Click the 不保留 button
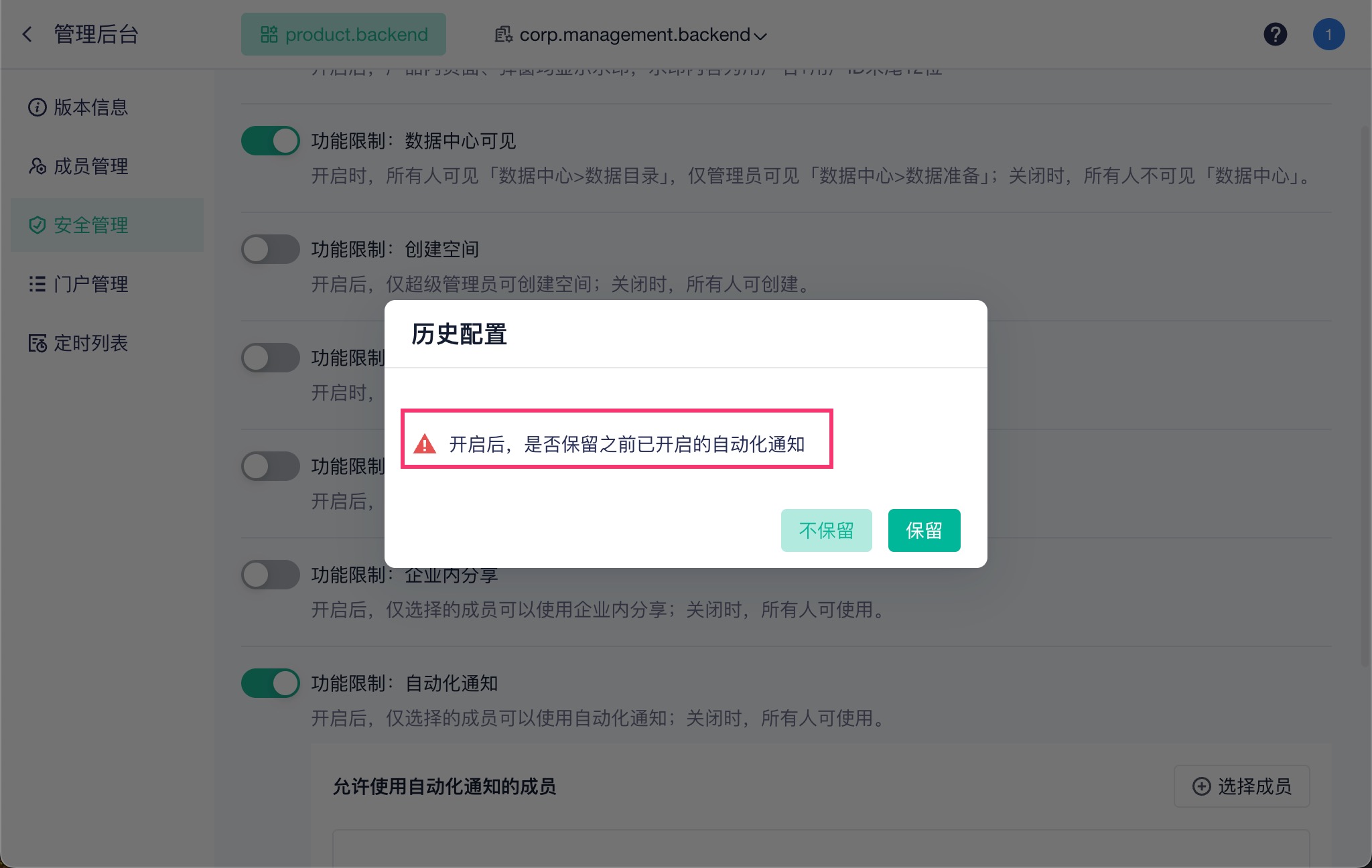 point(826,530)
